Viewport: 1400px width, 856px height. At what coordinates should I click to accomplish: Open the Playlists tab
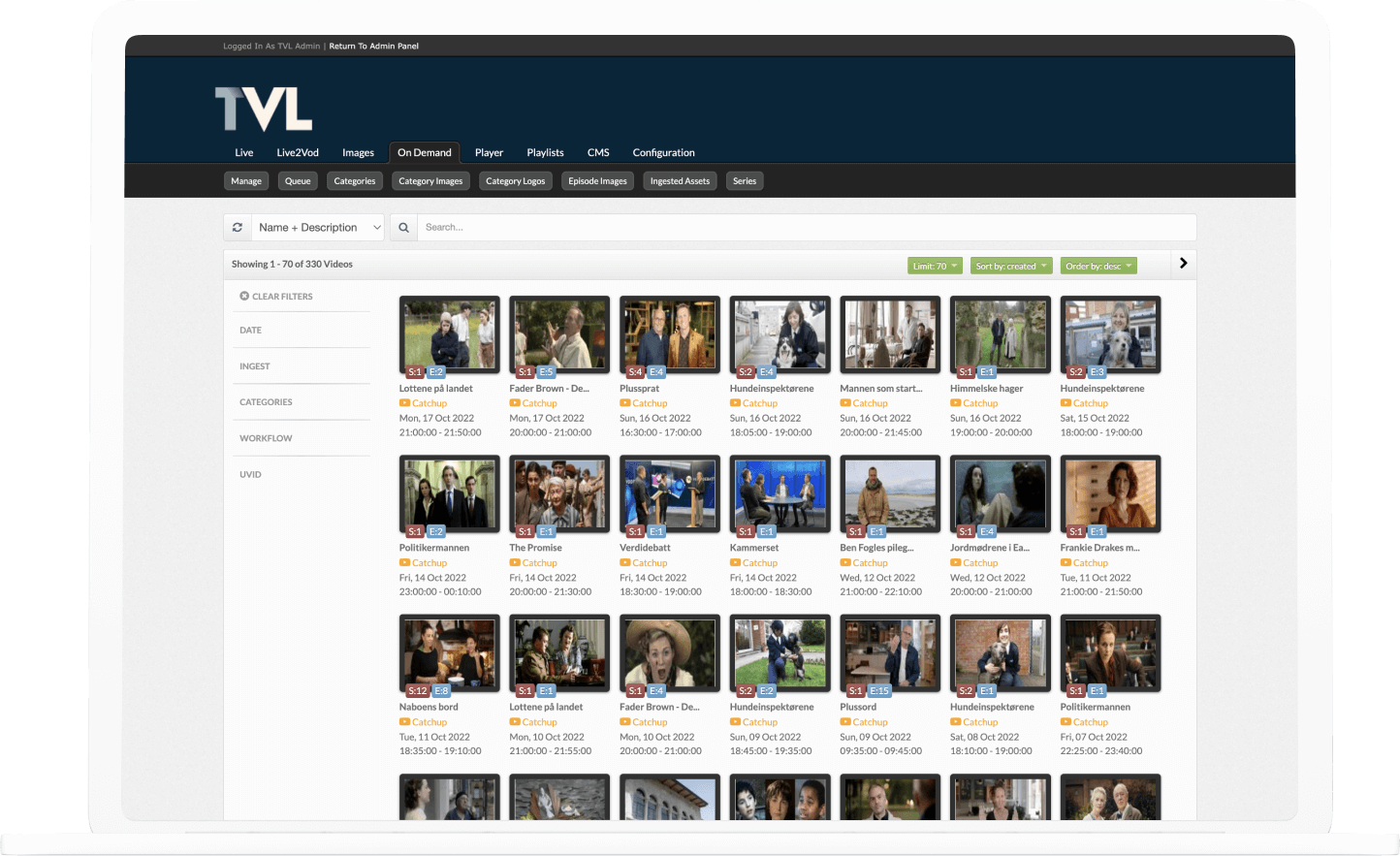(545, 153)
